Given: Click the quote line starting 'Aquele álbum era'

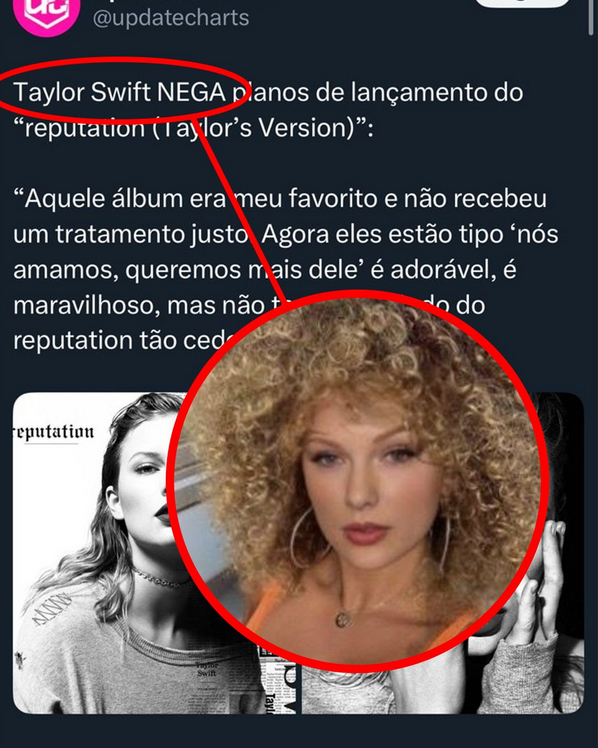Looking at the screenshot, I should (x=280, y=198).
